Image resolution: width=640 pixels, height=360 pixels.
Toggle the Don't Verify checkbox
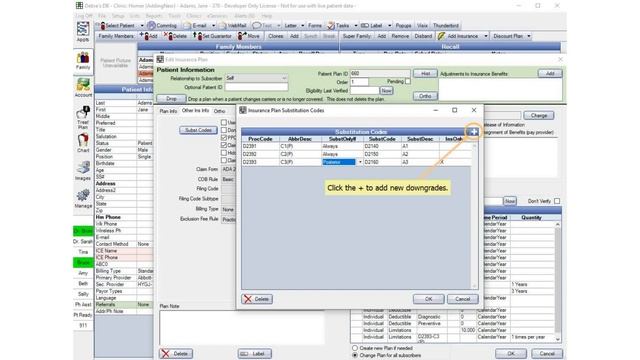557,201
